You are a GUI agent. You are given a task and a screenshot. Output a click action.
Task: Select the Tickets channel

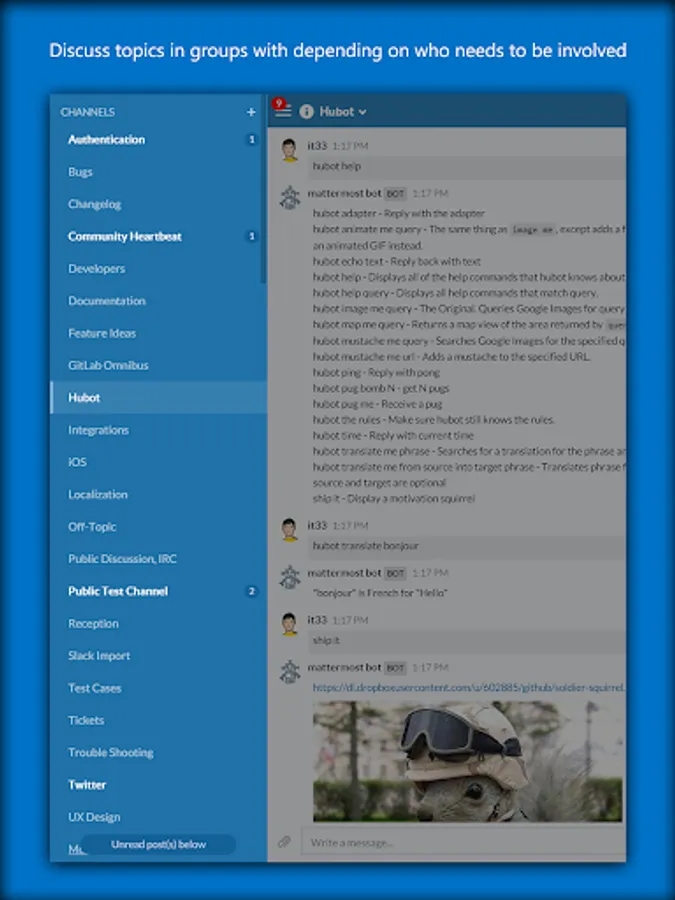click(158, 720)
